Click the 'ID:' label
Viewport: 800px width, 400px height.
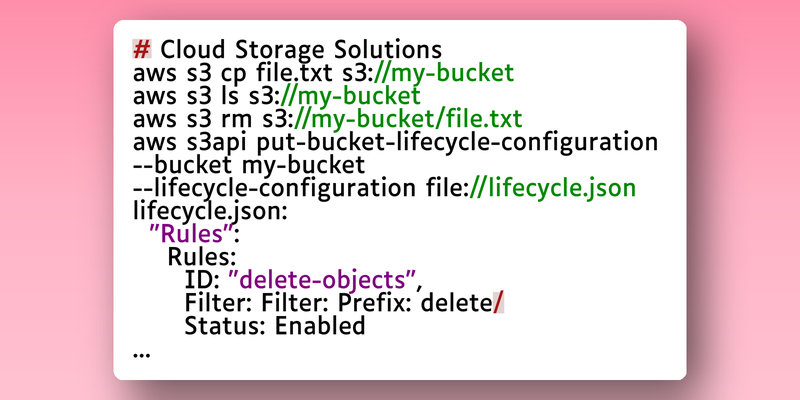[202, 280]
